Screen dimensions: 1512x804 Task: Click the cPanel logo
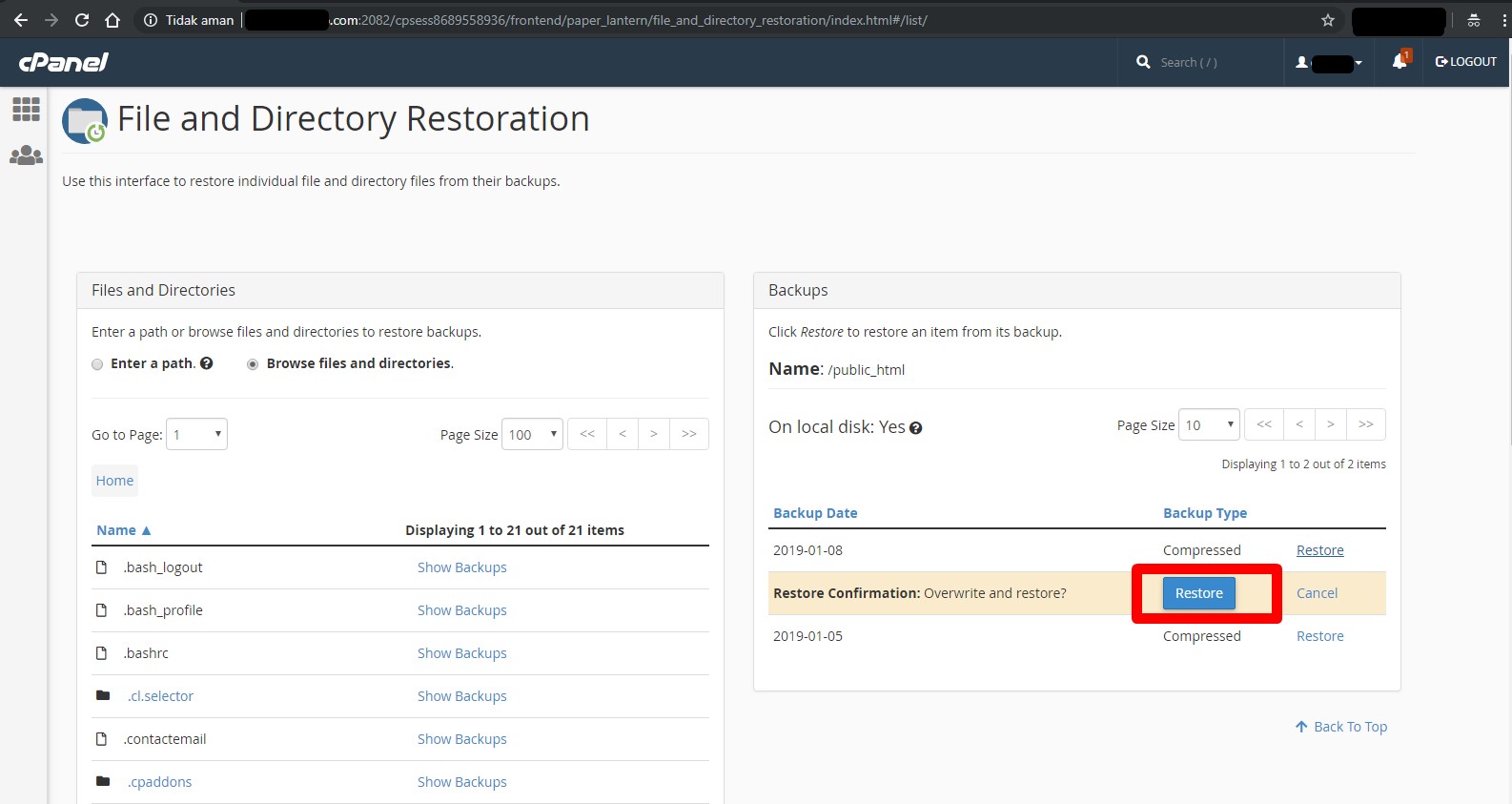click(63, 62)
